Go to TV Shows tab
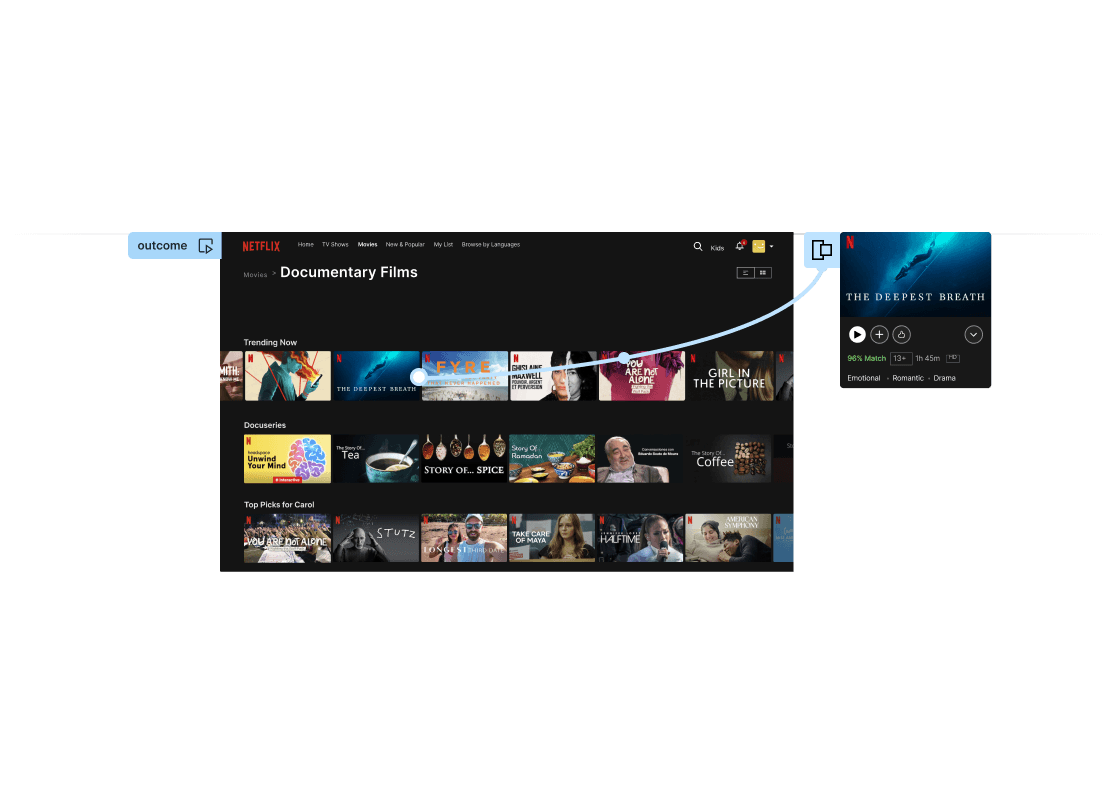The height and width of the screenshot is (800, 1120). pyautogui.click(x=335, y=245)
